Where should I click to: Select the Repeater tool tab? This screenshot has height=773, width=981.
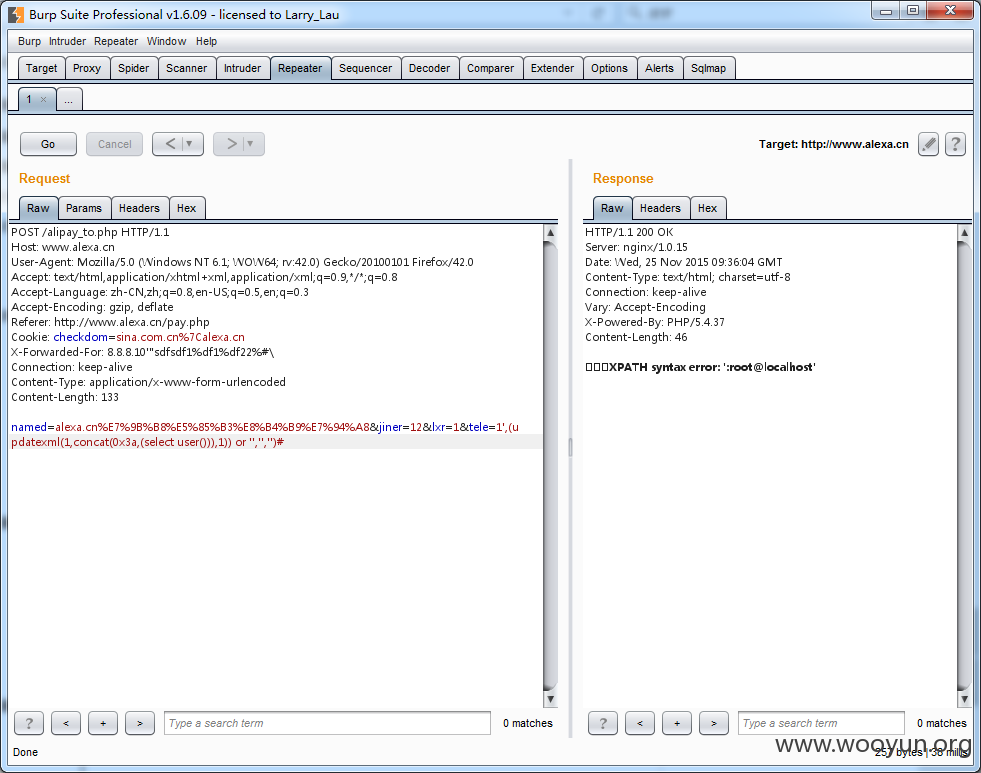[300, 68]
